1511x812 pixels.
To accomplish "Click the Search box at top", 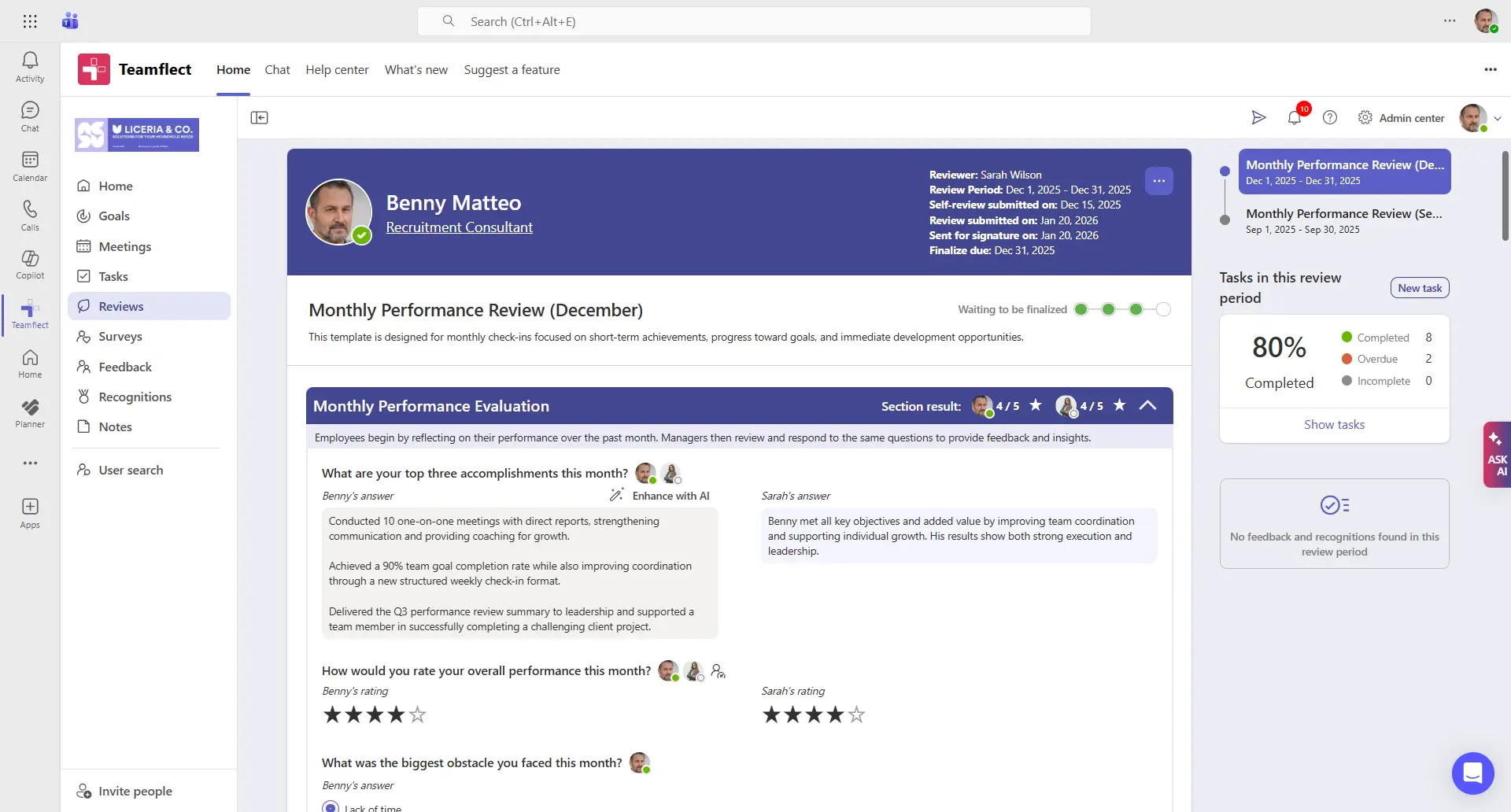I will (x=754, y=21).
